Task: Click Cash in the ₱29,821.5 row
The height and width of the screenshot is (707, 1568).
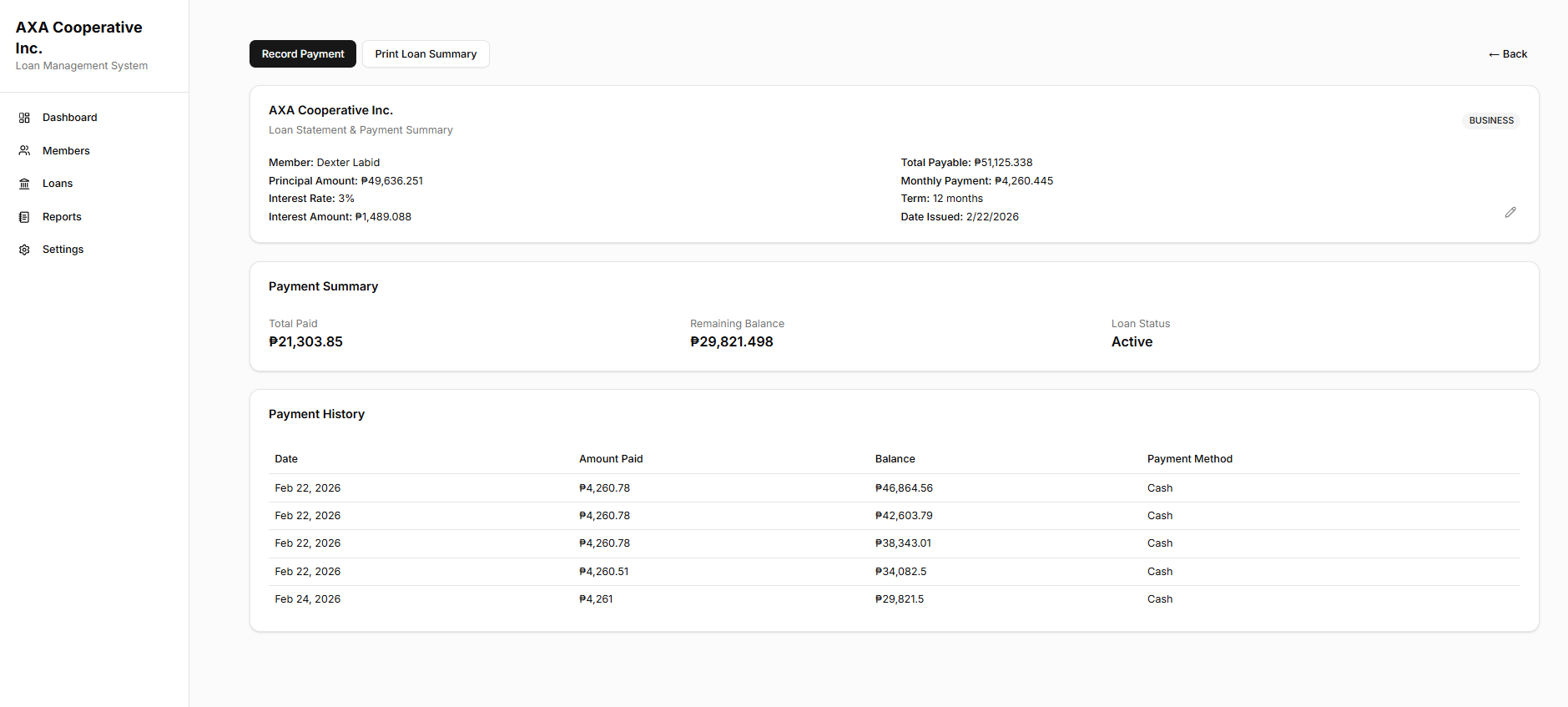Action: tap(1160, 599)
